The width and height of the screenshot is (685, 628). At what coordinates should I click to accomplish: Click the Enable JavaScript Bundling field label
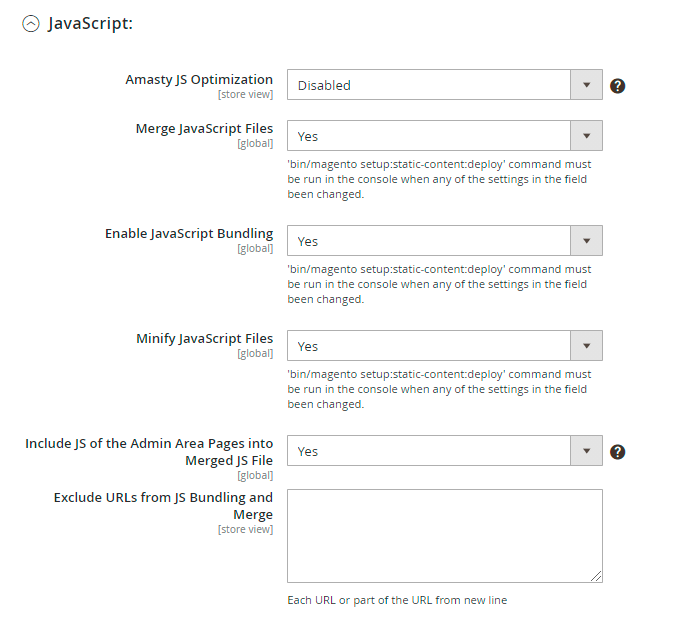coord(189,234)
